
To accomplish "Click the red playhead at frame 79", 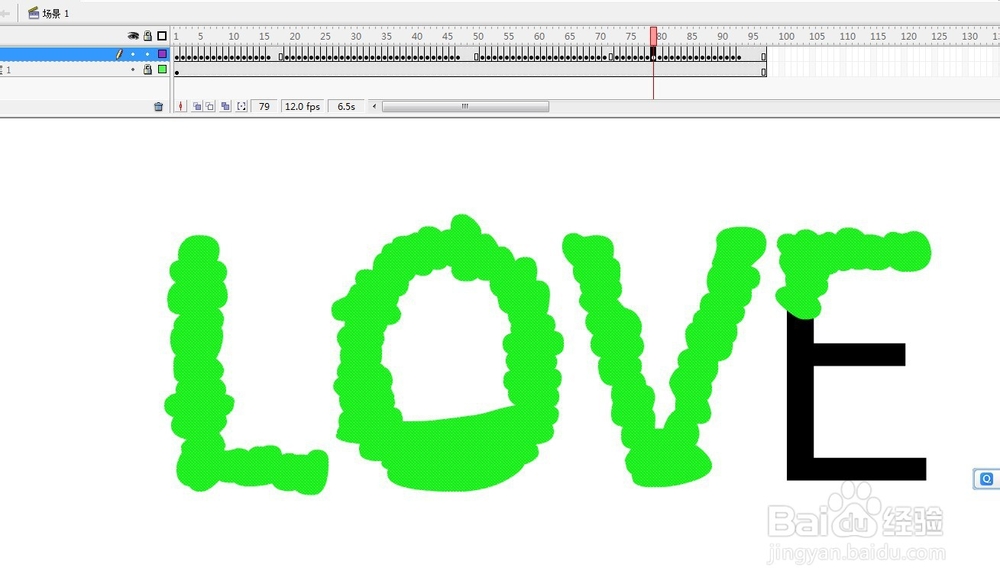I will 653,36.
